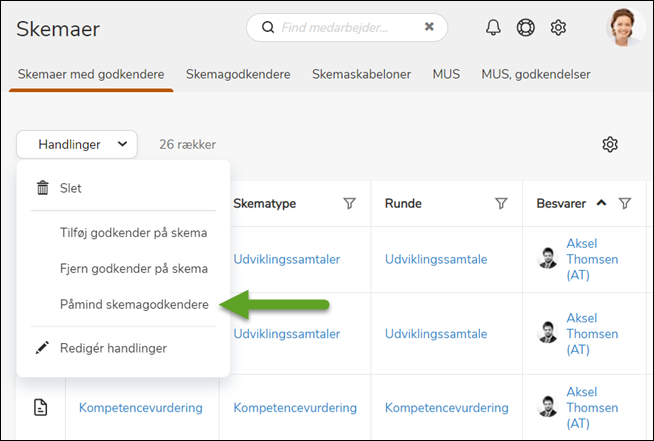Click the filter icon on Runde column
654x441 pixels.
tap(501, 204)
